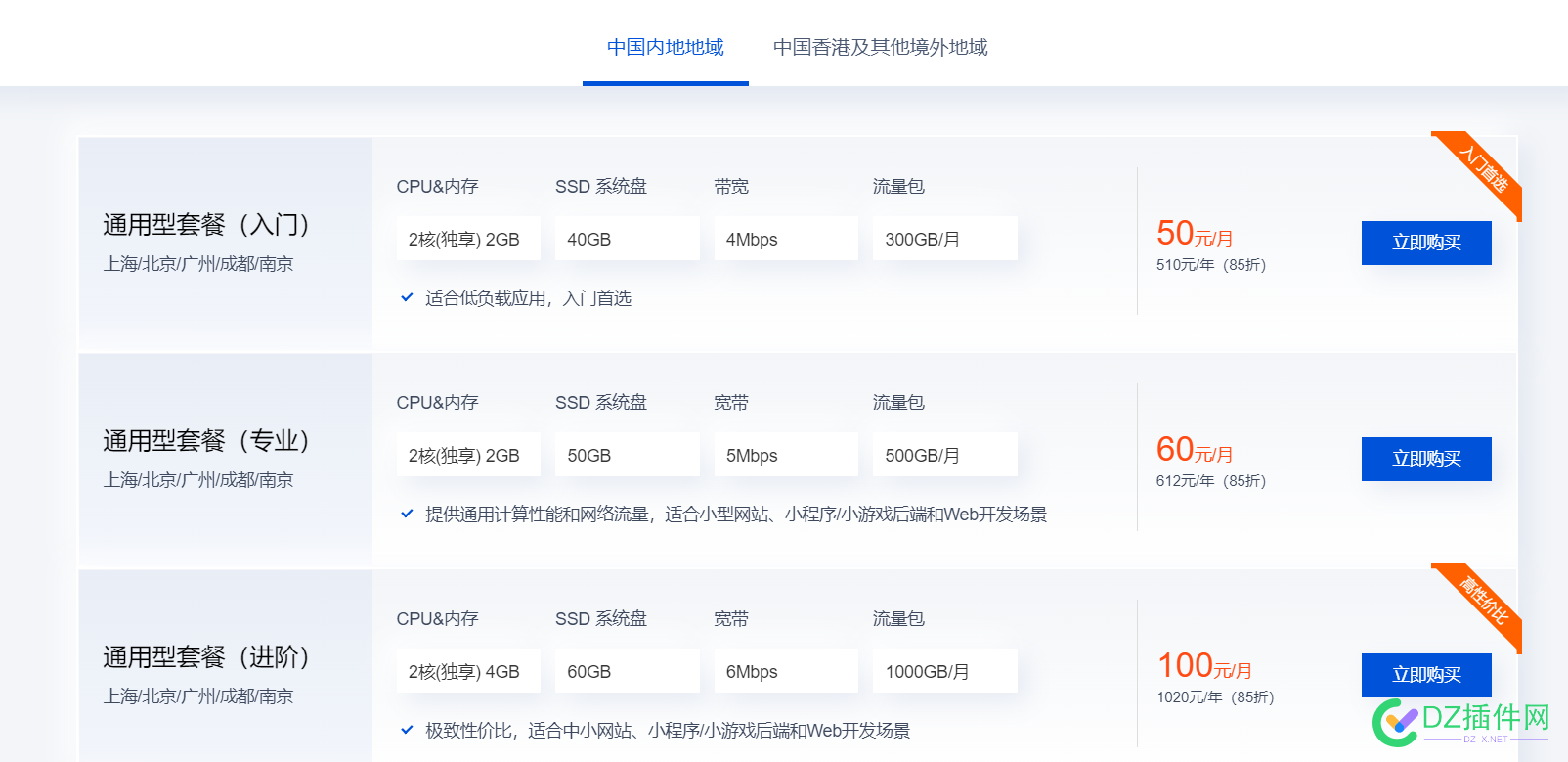Click the 2核(独享) 4GB box
1568x762 pixels.
click(468, 671)
